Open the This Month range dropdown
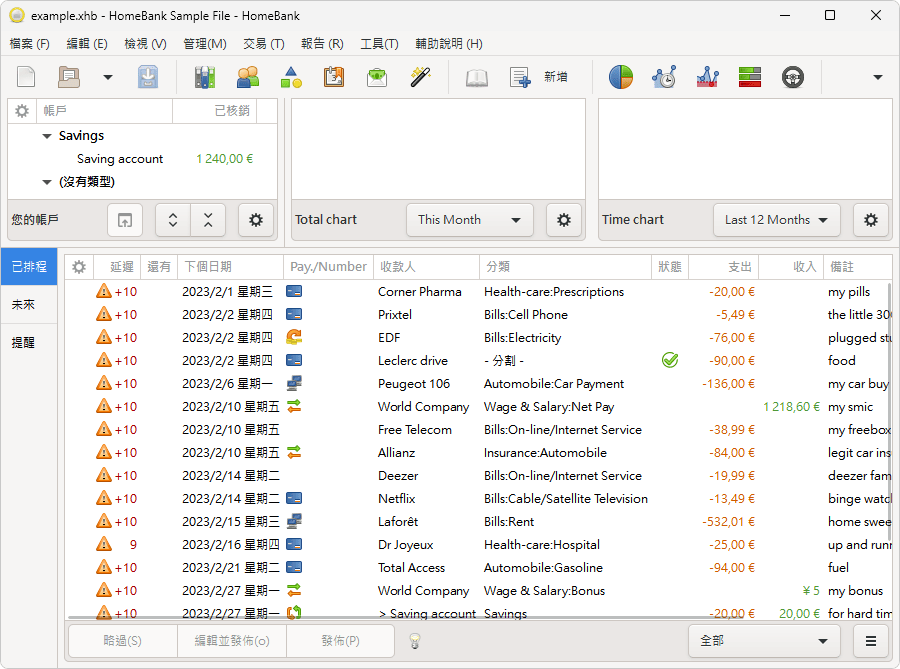The image size is (900, 669). pos(470,220)
